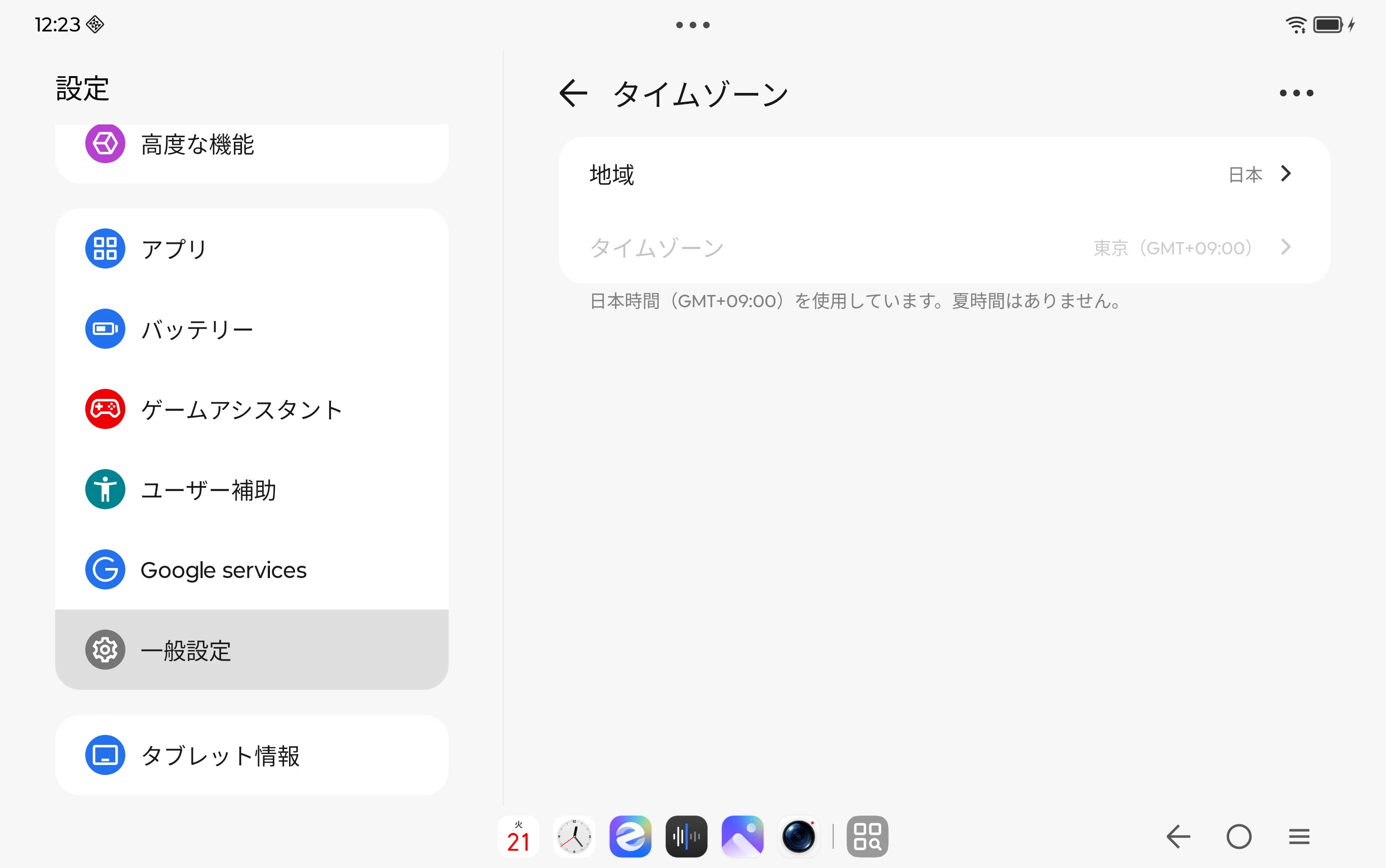Image resolution: width=1386 pixels, height=868 pixels.
Task: Open the ユーザー補助 menu item
Action: [x=252, y=490]
